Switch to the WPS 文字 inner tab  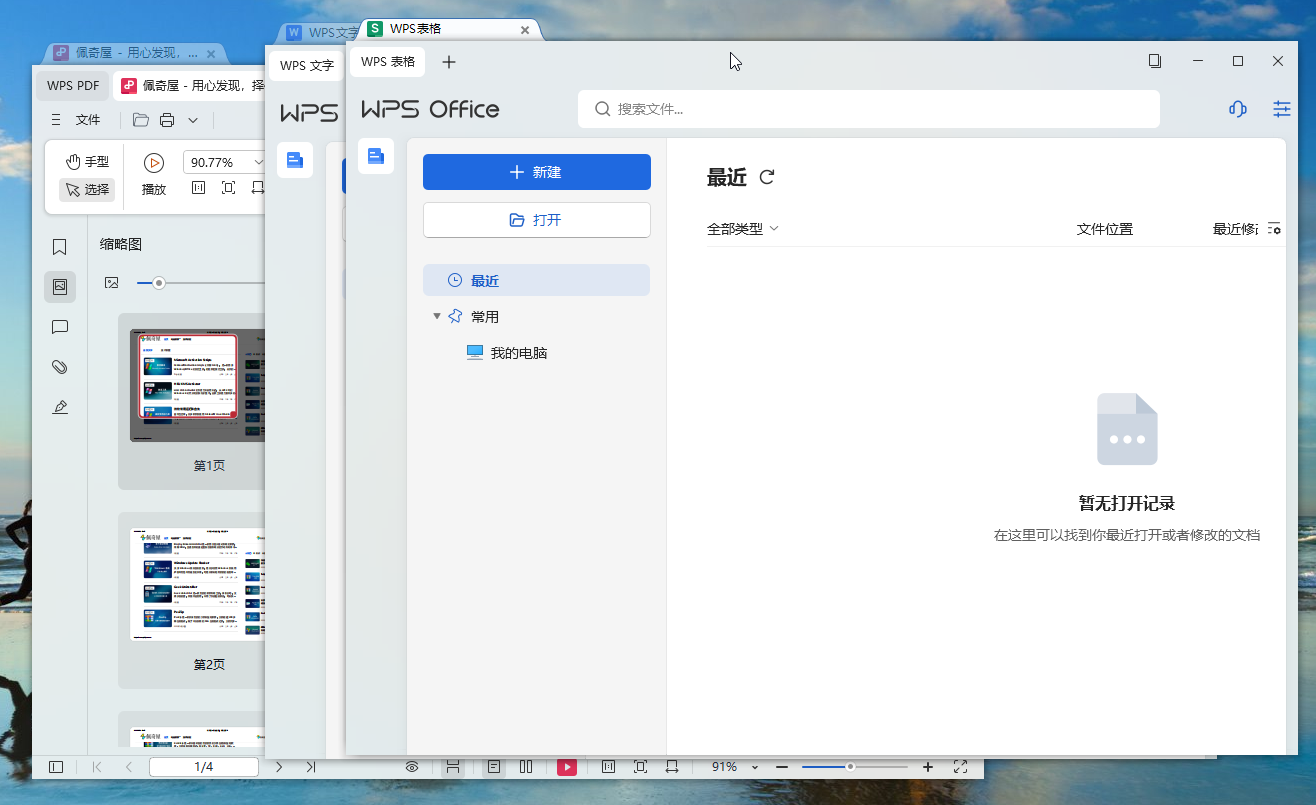coord(306,66)
